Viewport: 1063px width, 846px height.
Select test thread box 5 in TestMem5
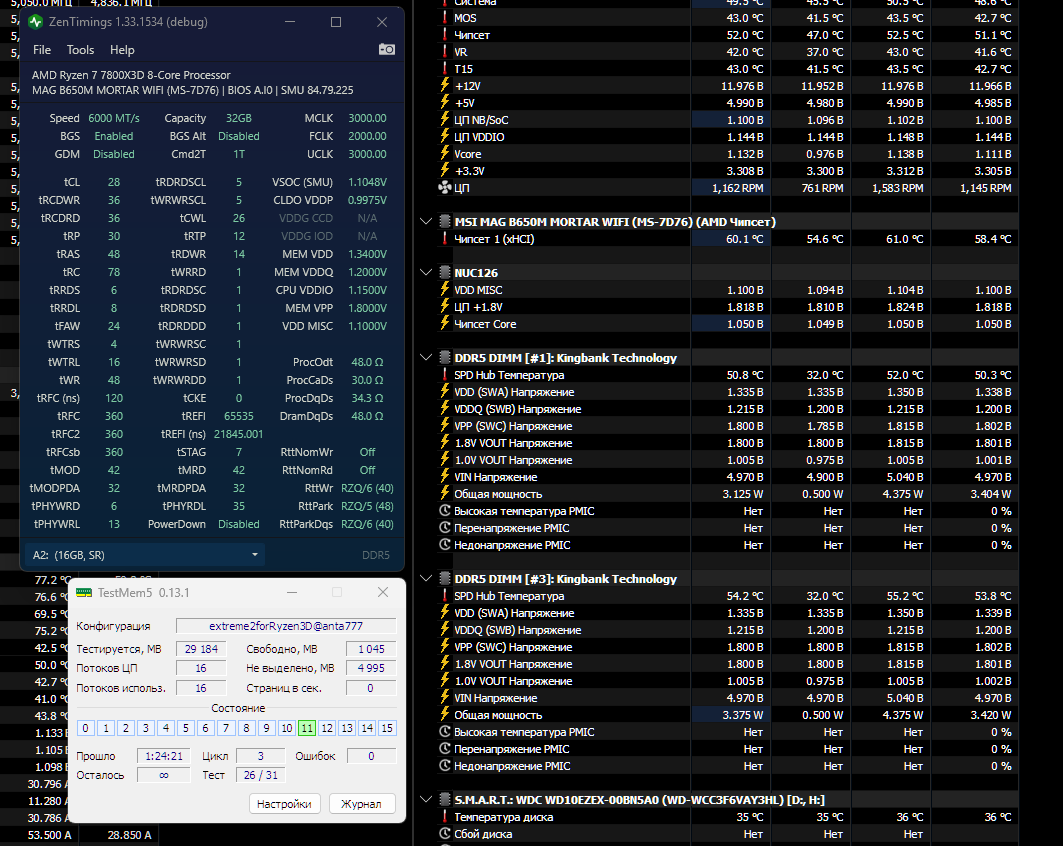[186, 728]
